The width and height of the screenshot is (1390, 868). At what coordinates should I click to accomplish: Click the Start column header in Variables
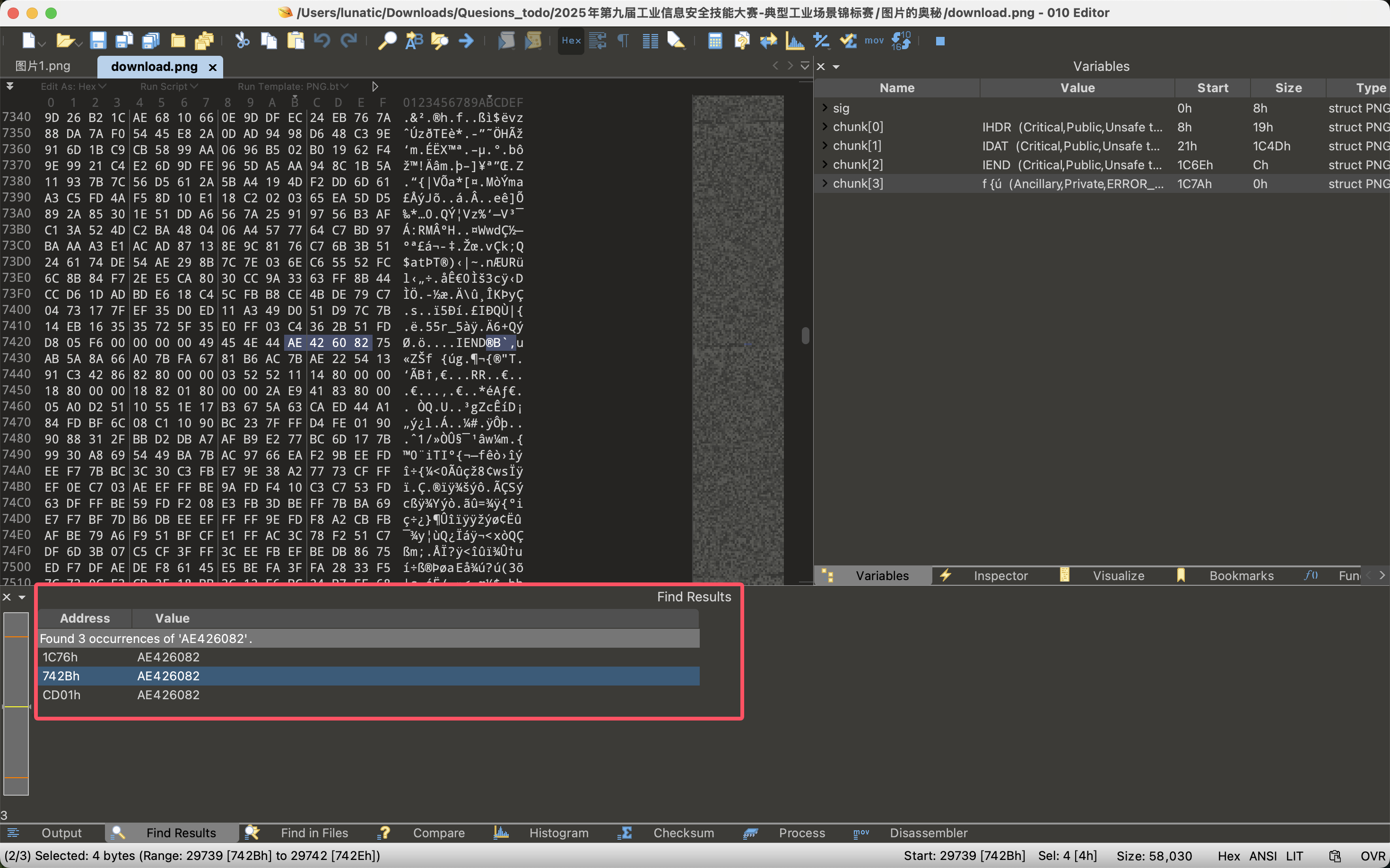pos(1212,88)
